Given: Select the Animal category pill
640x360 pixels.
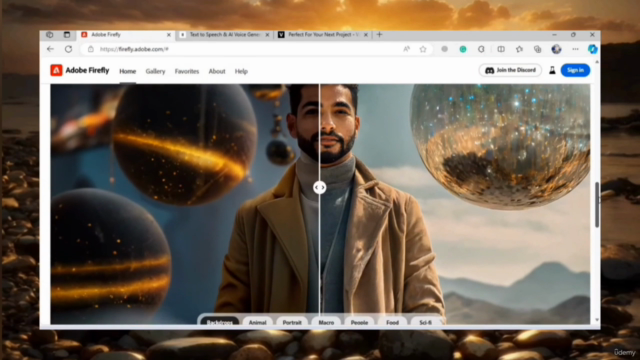Looking at the screenshot, I should [x=258, y=322].
